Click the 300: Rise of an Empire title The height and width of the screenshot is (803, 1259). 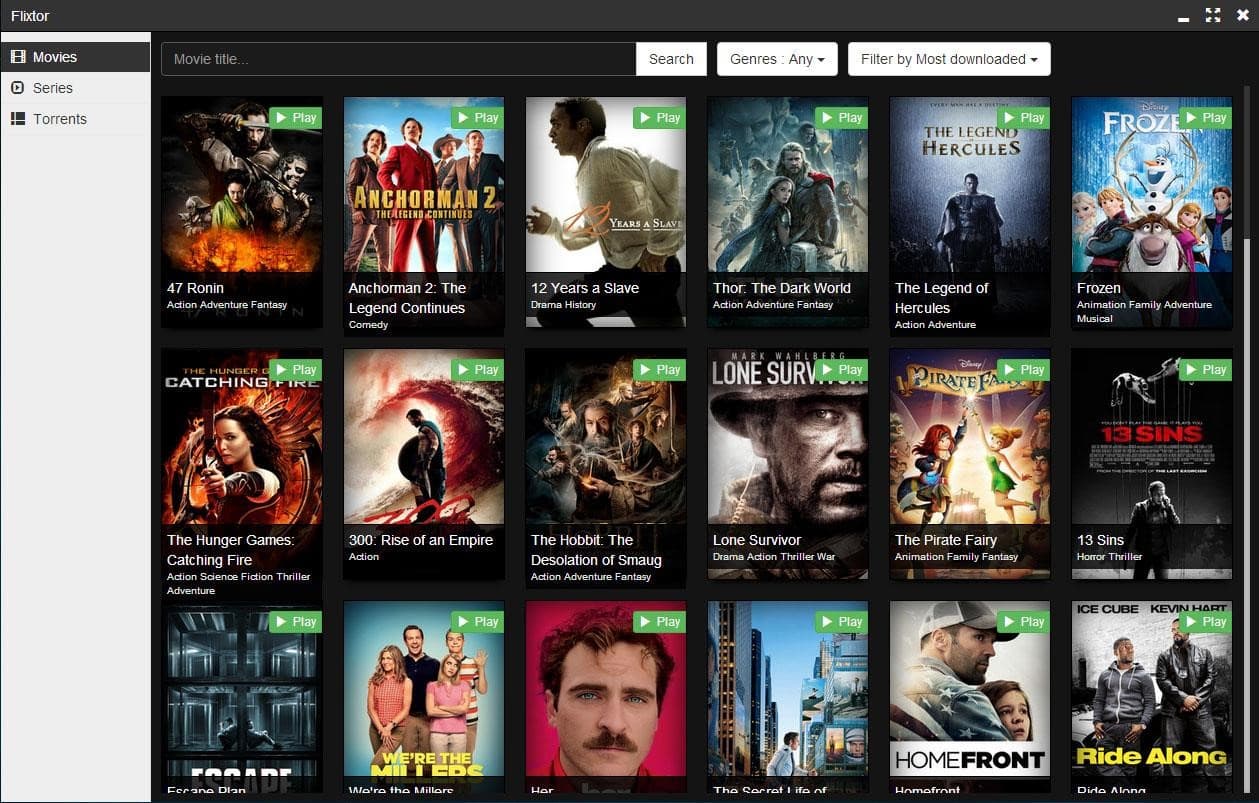click(421, 540)
